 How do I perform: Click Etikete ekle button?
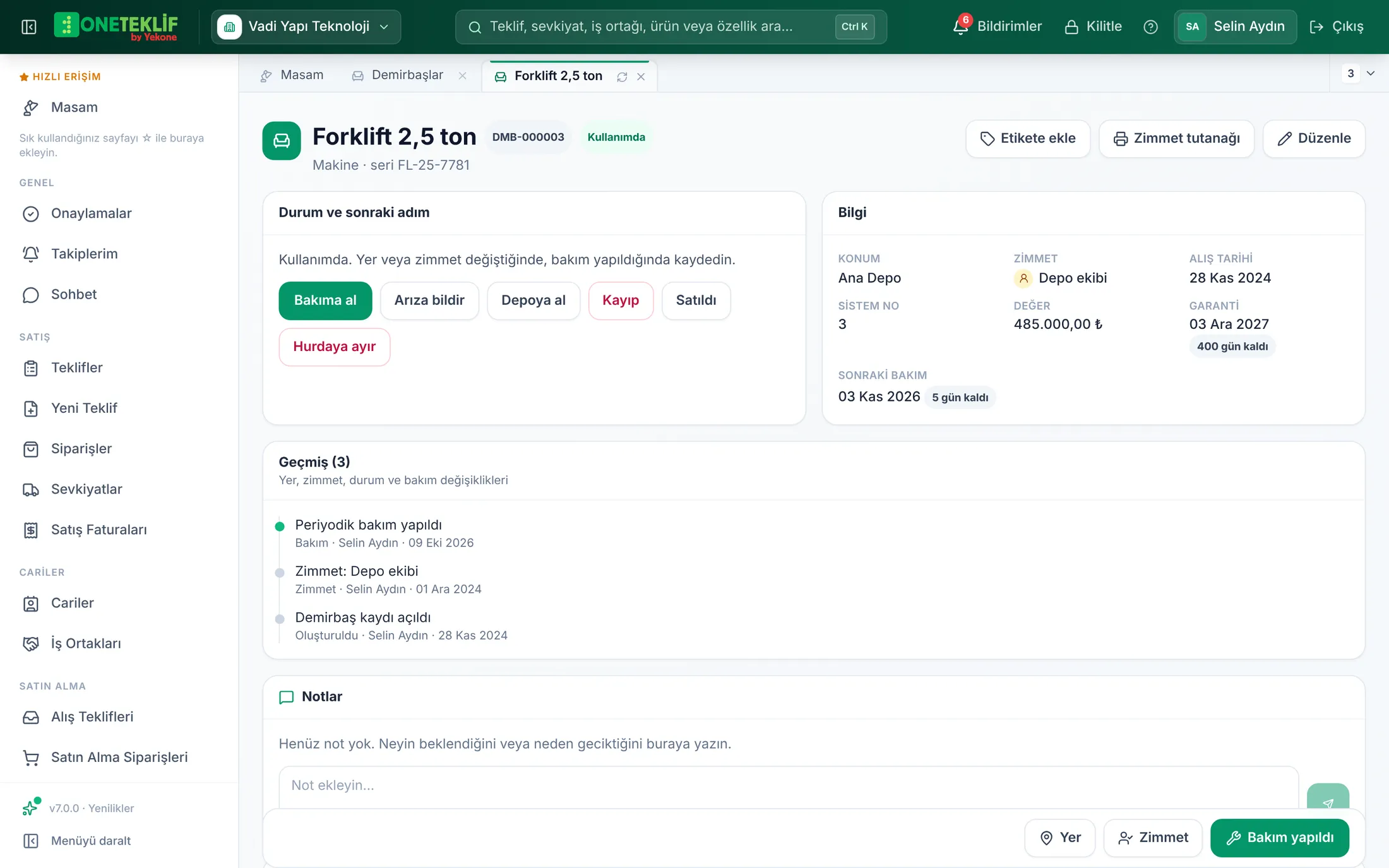[x=1027, y=138]
